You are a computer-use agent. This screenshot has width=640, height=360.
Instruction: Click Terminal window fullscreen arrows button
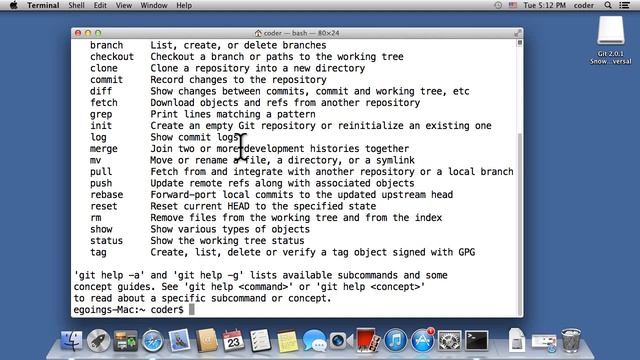(x=518, y=33)
